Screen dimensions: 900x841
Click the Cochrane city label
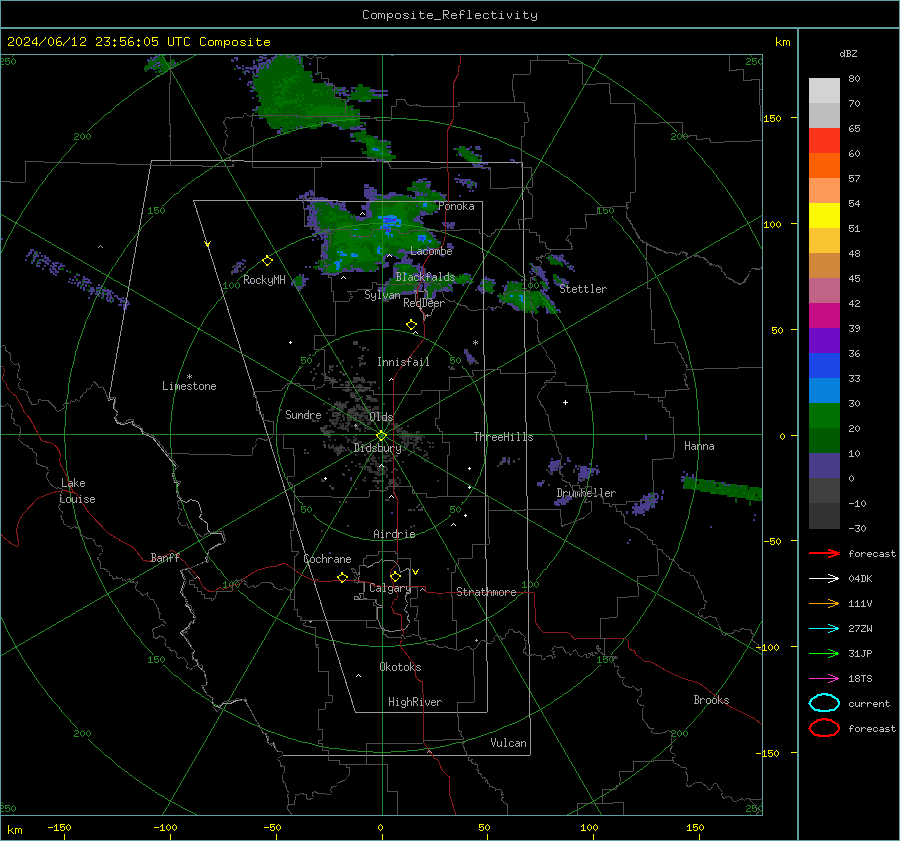pos(327,559)
